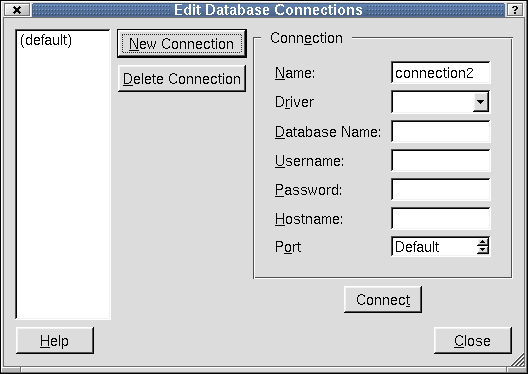528x374 pixels.
Task: Focus the Name field containing connection2
Action: 440,73
